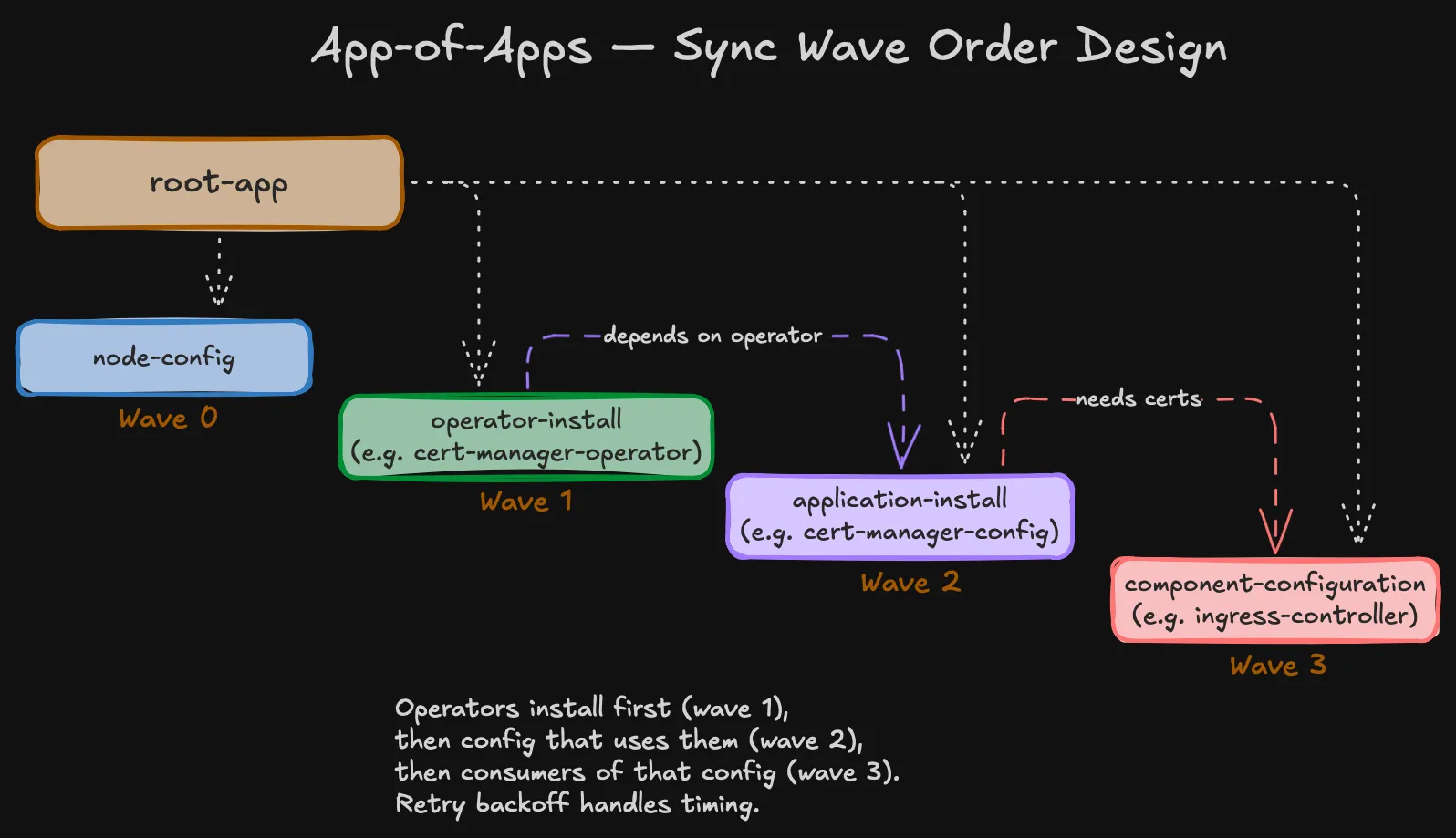Select the node-config box
The height and width of the screenshot is (838, 1456).
click(x=164, y=357)
